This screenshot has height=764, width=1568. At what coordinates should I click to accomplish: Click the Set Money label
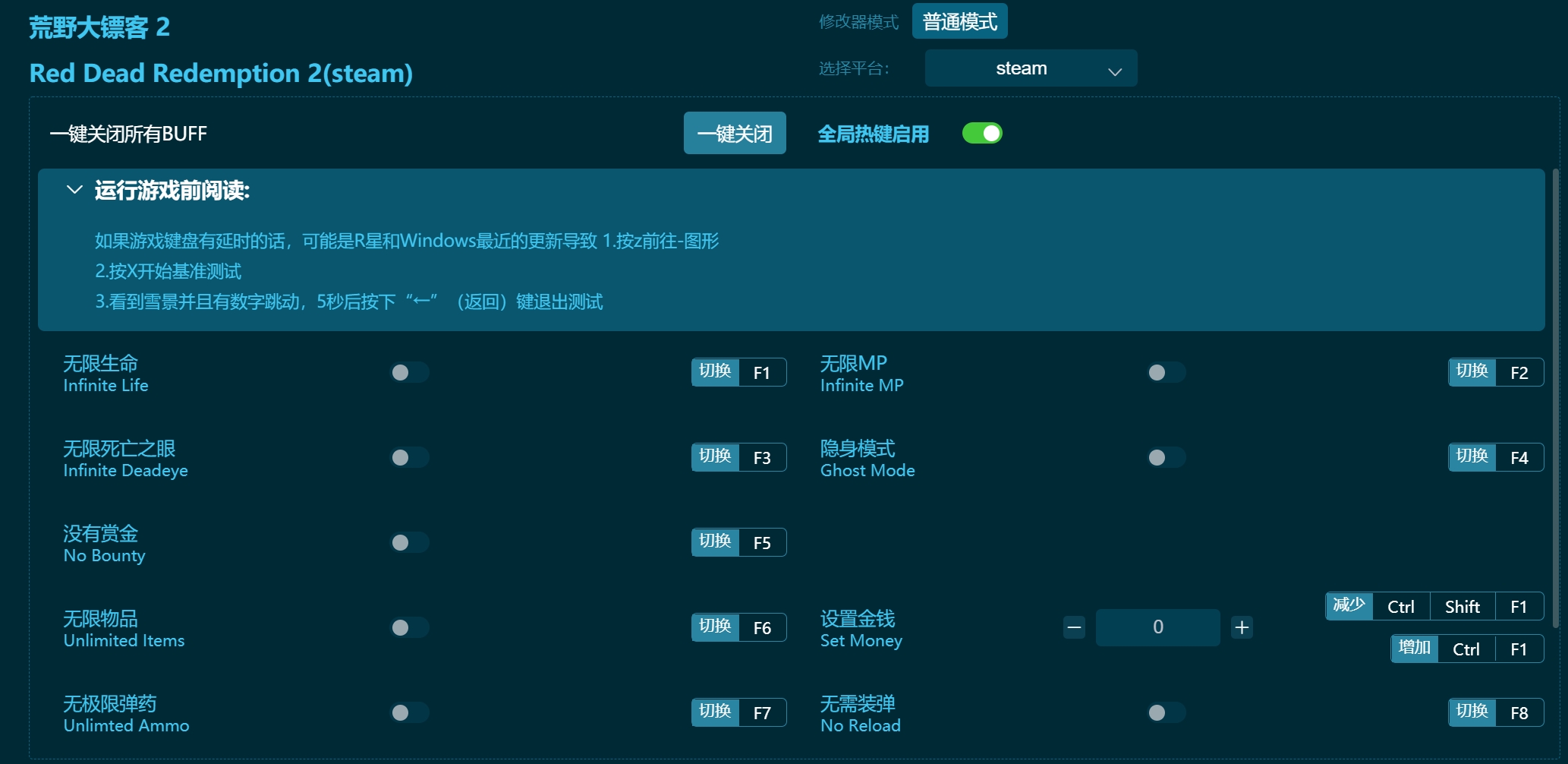coord(861,640)
